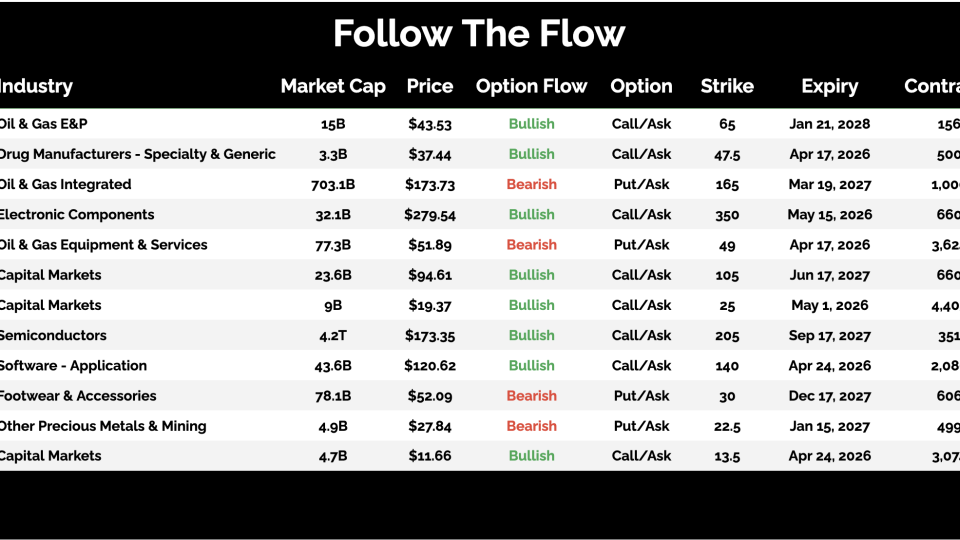Click the Electronic Components industry cell
960x540 pixels.
tap(76, 214)
